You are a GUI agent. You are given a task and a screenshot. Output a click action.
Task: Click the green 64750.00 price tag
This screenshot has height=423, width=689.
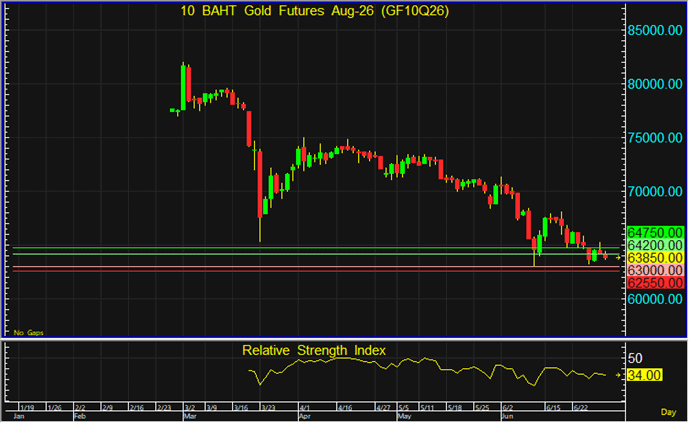click(655, 232)
